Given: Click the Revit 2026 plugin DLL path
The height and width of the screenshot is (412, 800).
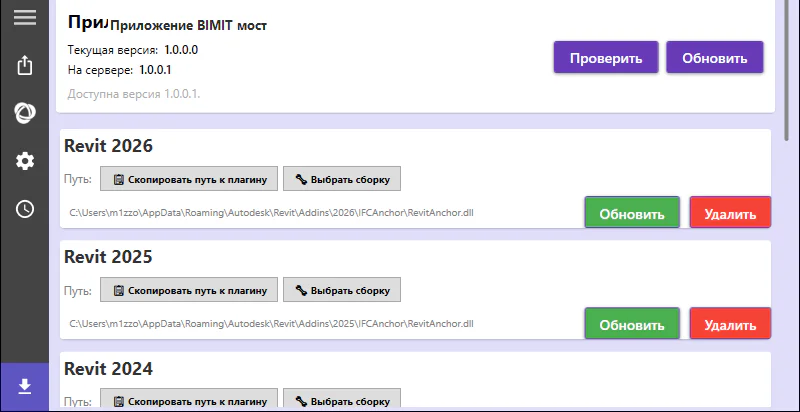Looking at the screenshot, I should [x=271, y=212].
